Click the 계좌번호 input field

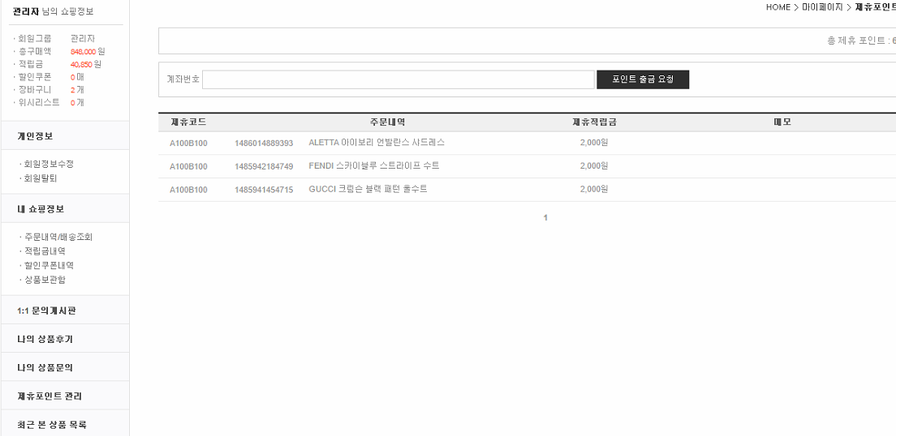pos(398,80)
